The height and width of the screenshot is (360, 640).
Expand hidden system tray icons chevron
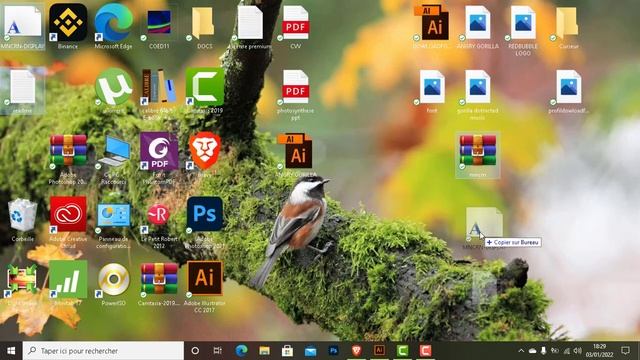pos(521,351)
